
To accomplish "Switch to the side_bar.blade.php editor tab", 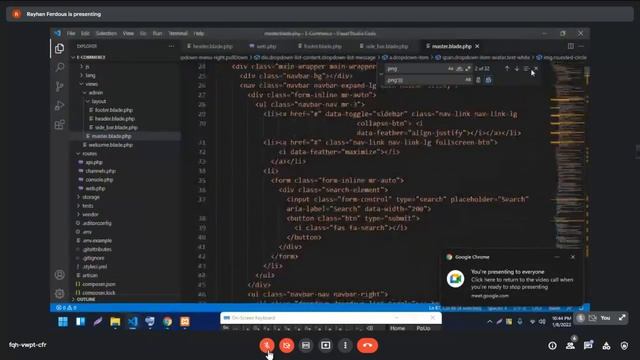I will pos(384,47).
